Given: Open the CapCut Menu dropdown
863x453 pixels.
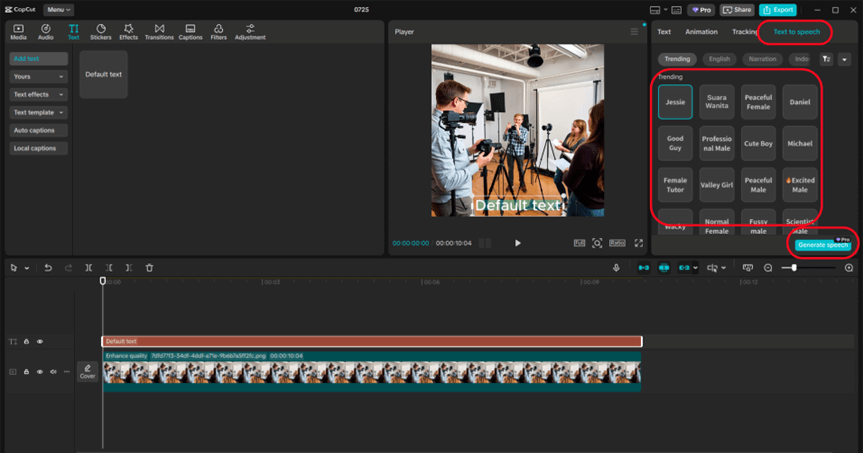Looking at the screenshot, I should coord(58,9).
